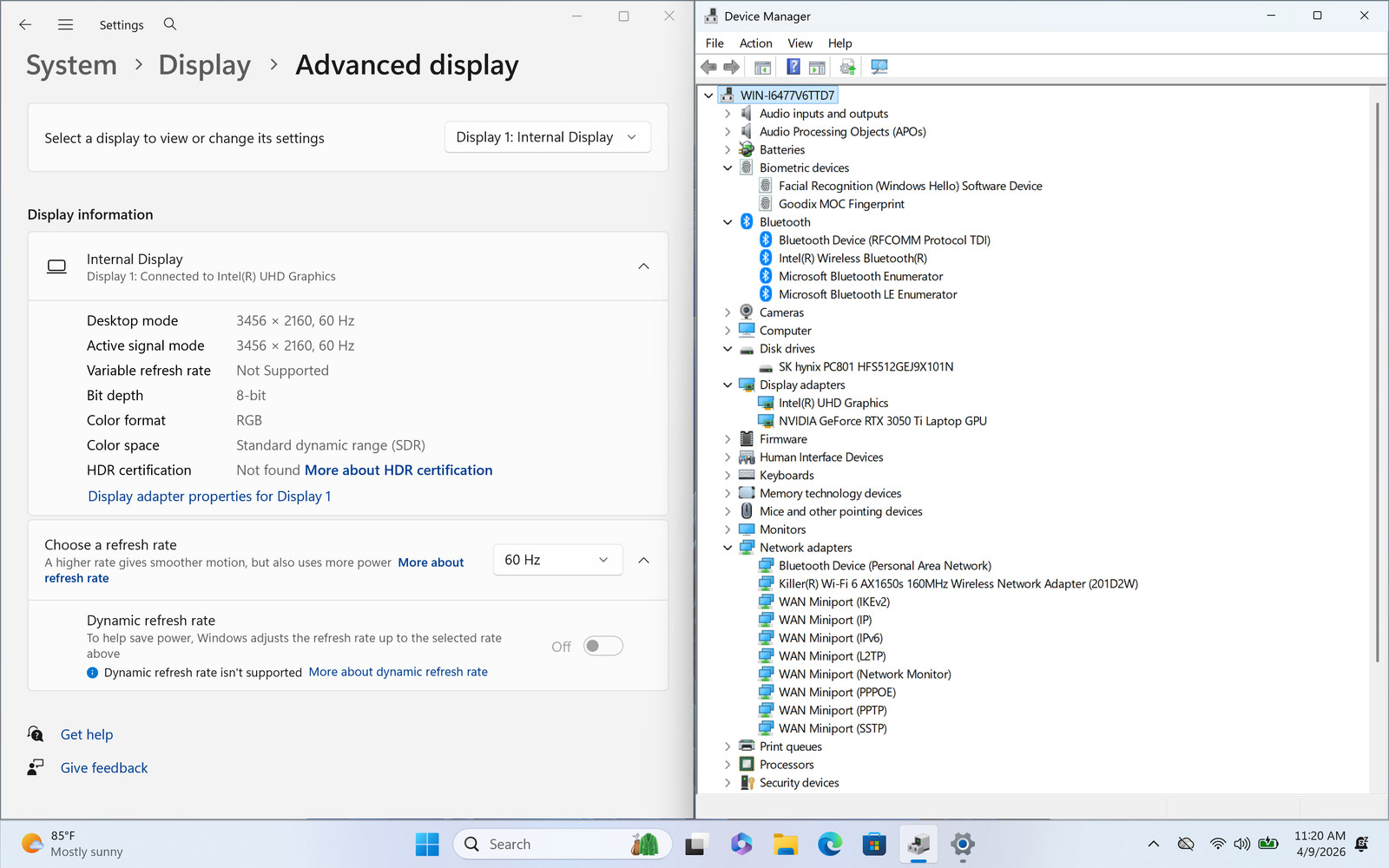Viewport: 1389px width, 868px height.
Task: Click the toolbar icon right of Help
Action: (x=816, y=67)
